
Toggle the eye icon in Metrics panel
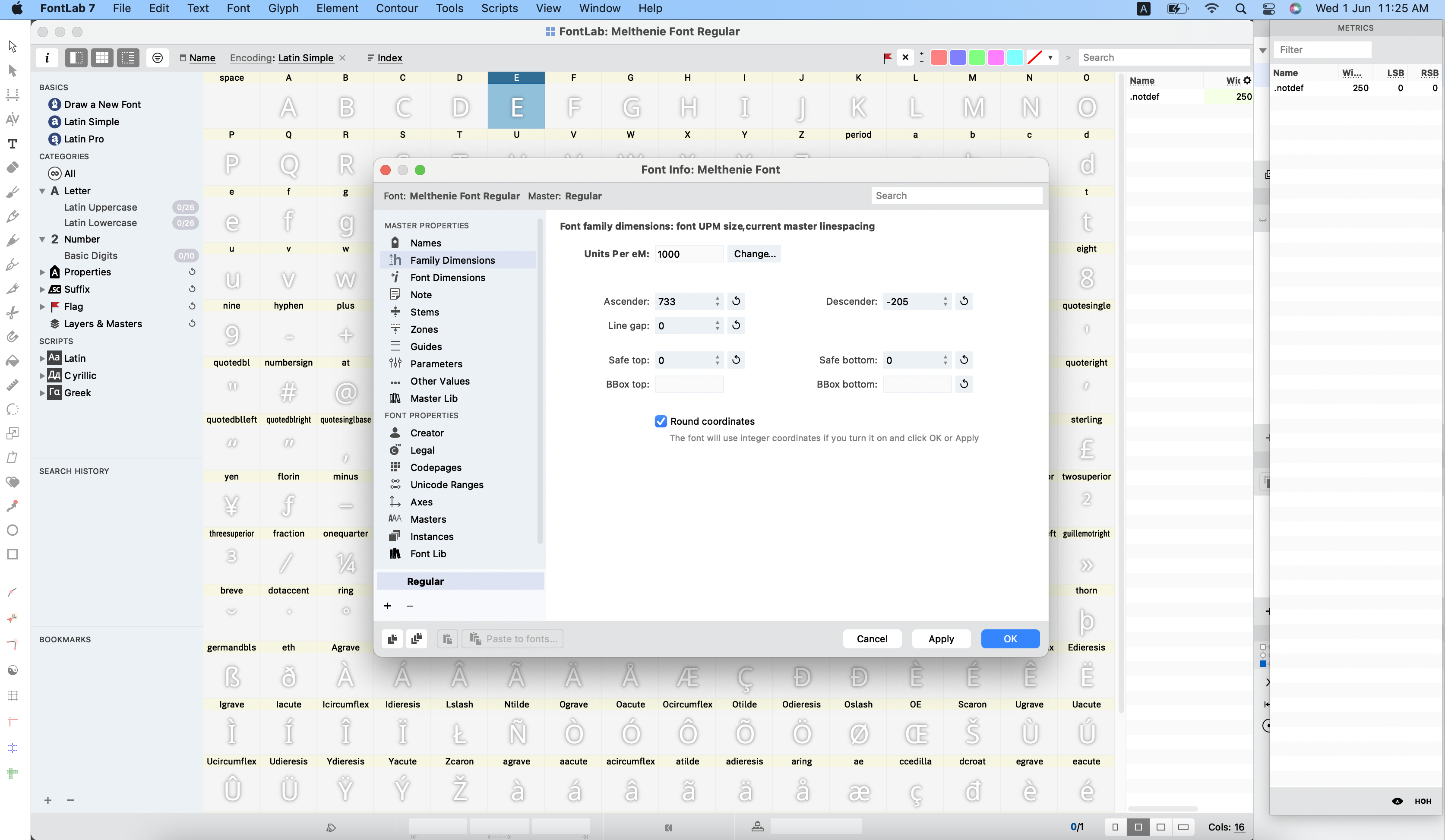click(1397, 801)
